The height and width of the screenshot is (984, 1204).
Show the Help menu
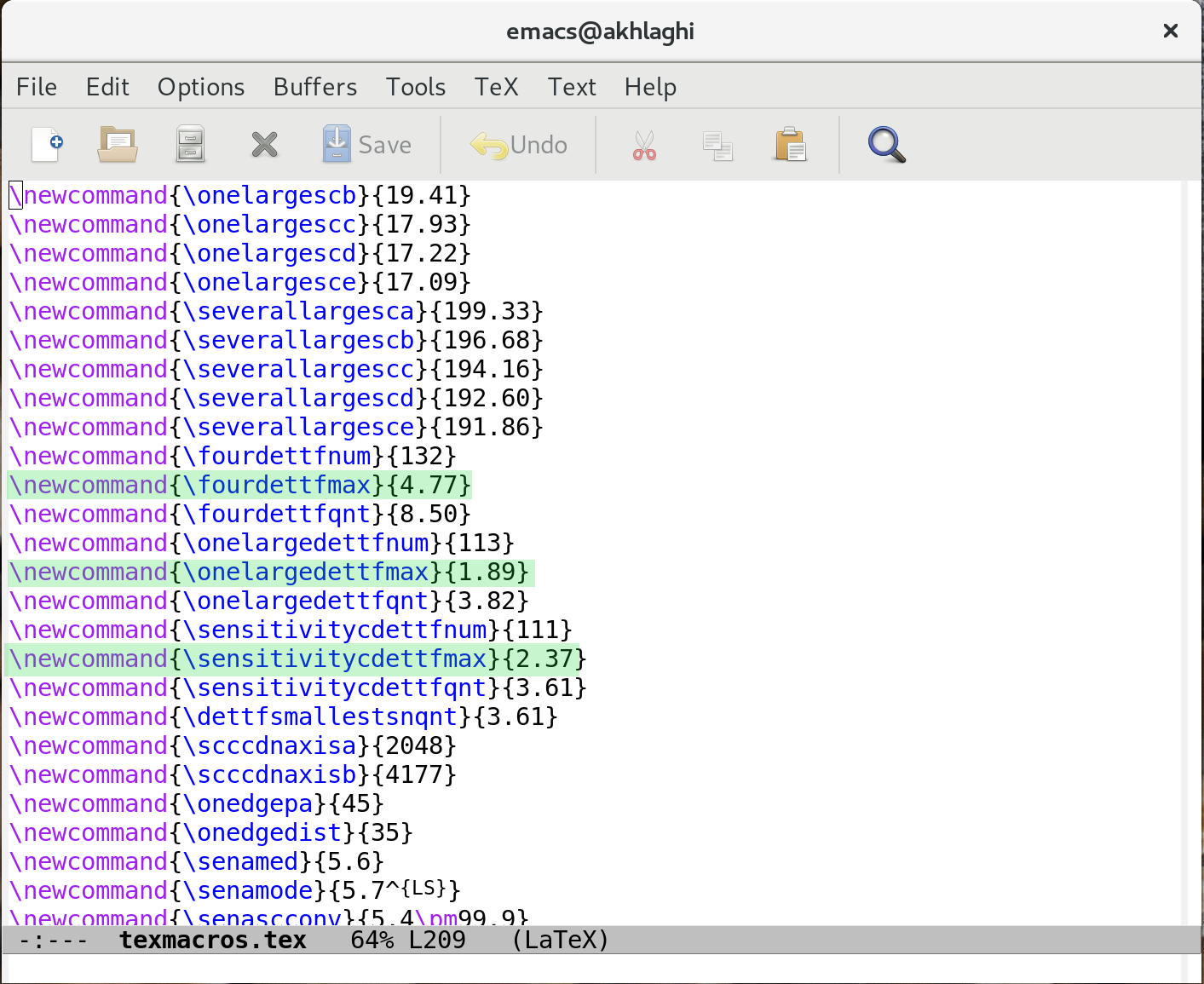point(650,87)
